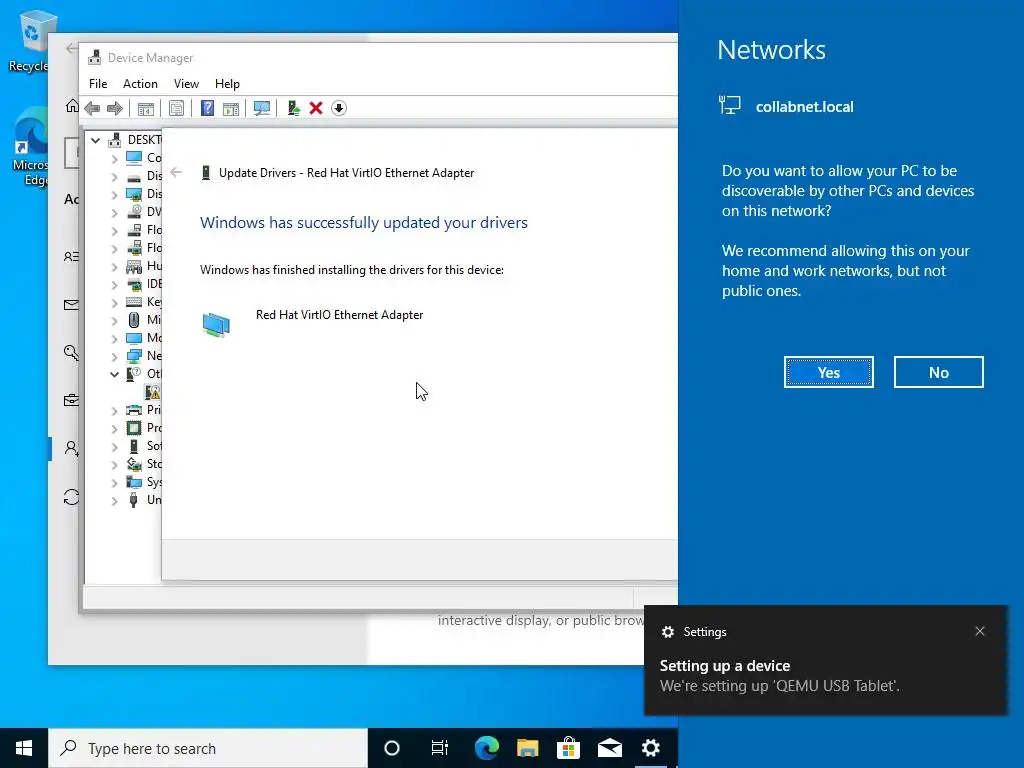The width and height of the screenshot is (1024, 768).
Task: Toggle the action pane toolbar icon
Action: tap(231, 108)
